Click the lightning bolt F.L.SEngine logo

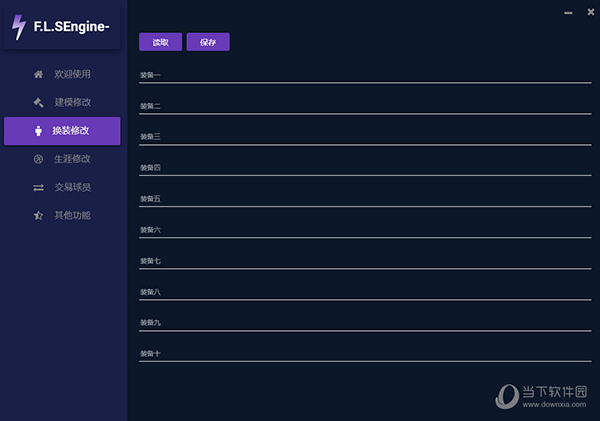[19, 27]
